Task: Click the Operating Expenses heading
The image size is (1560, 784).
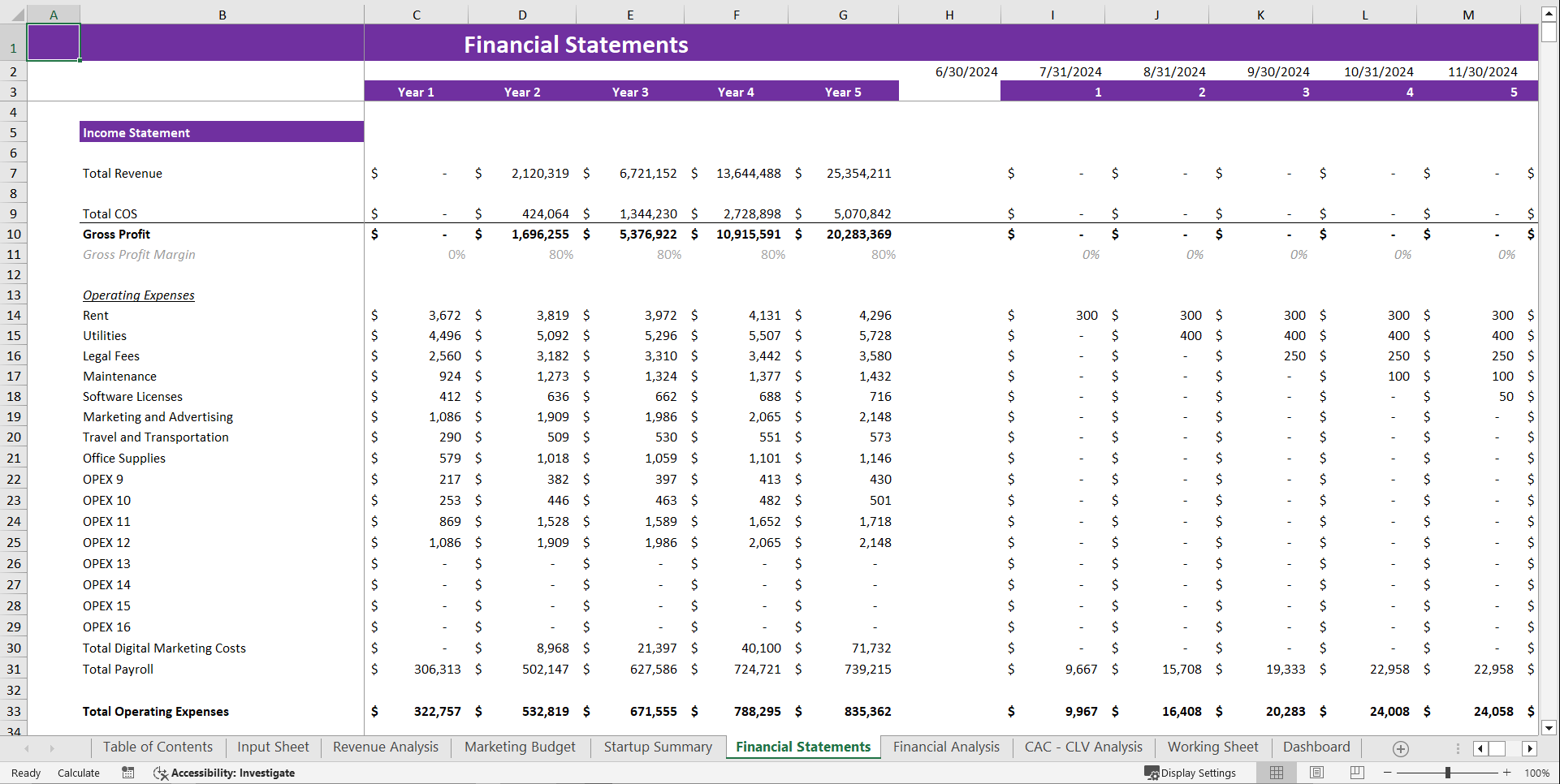Action: point(138,295)
